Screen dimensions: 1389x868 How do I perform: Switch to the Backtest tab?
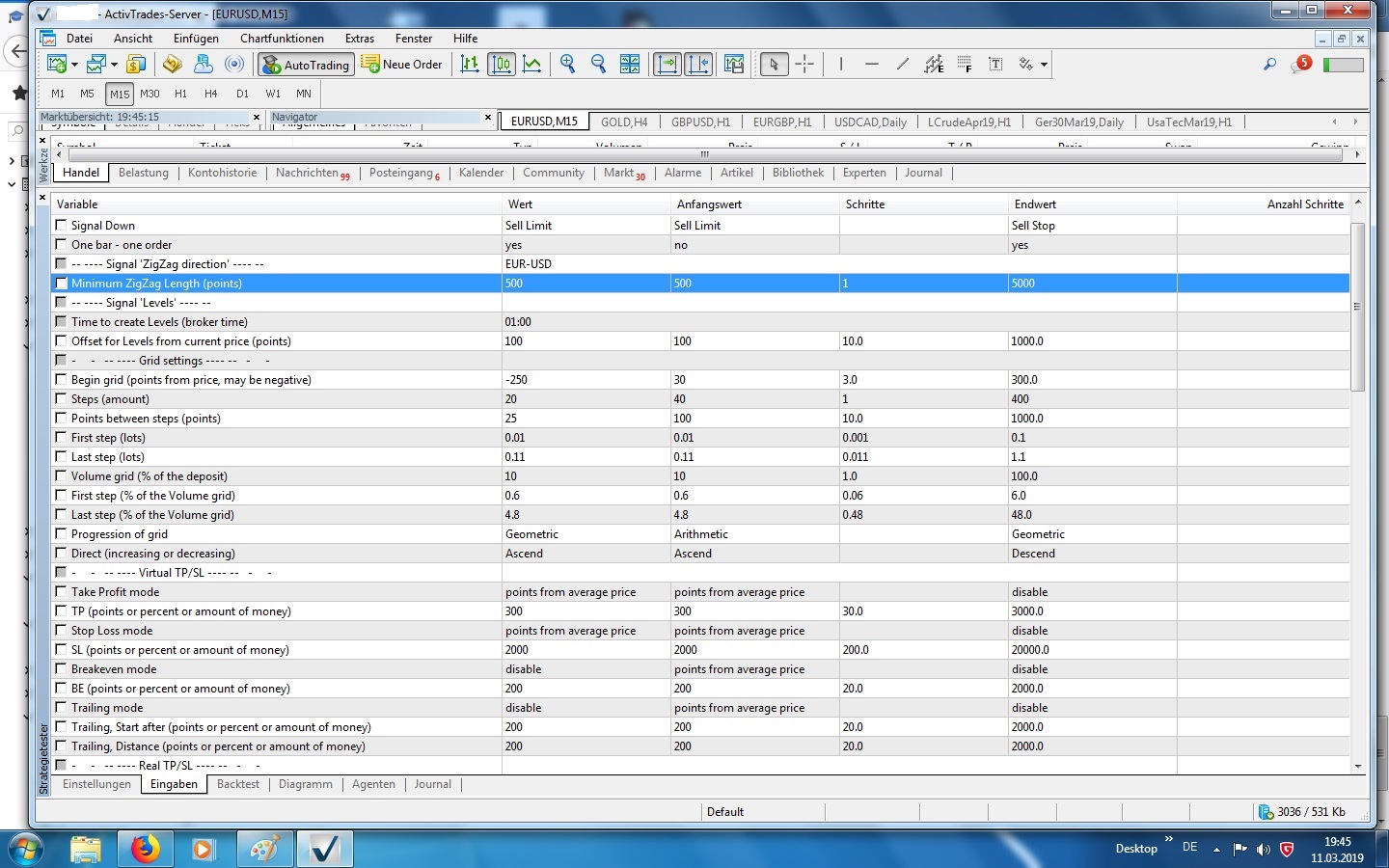237,784
